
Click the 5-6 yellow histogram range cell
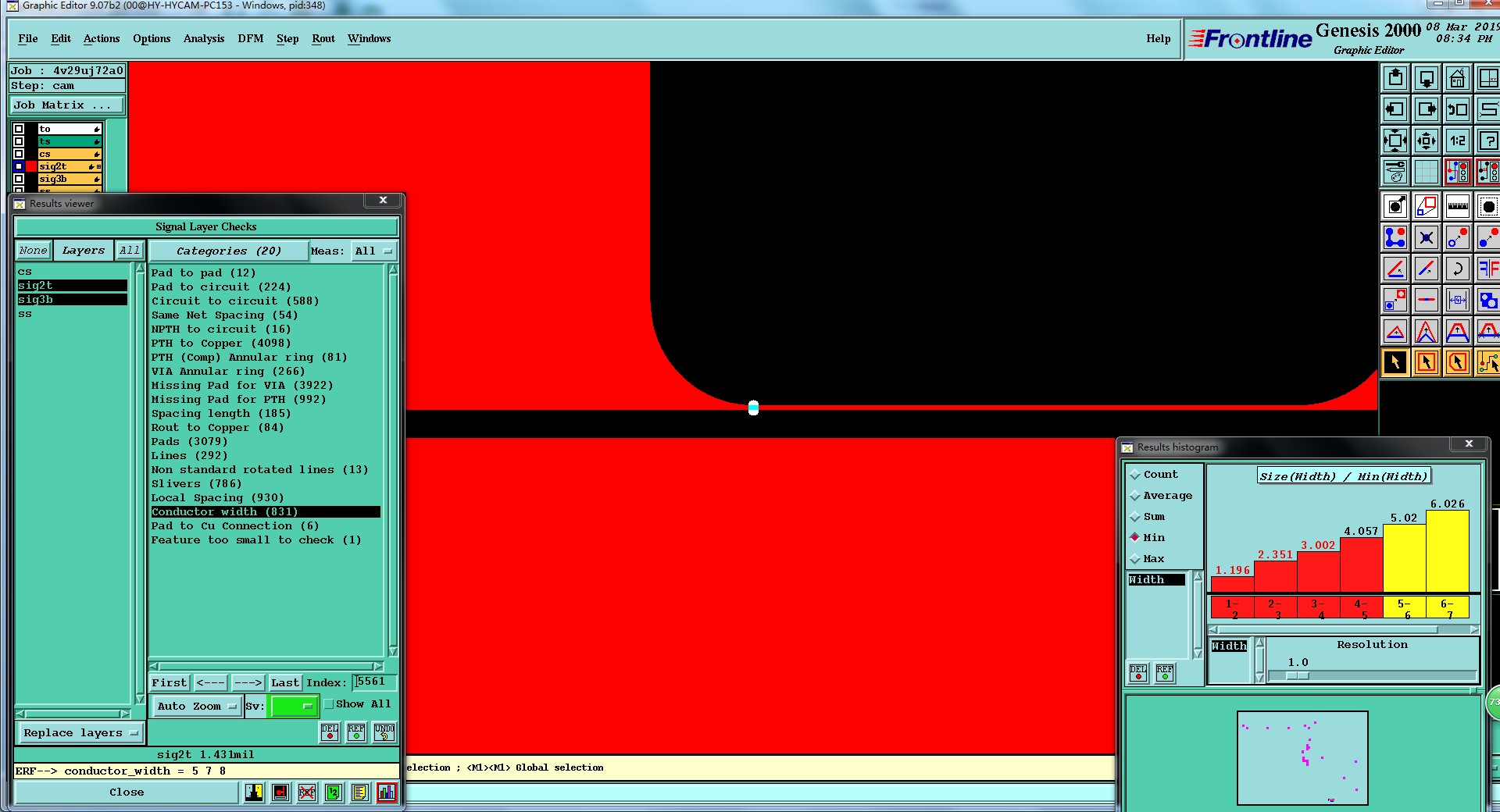1405,608
